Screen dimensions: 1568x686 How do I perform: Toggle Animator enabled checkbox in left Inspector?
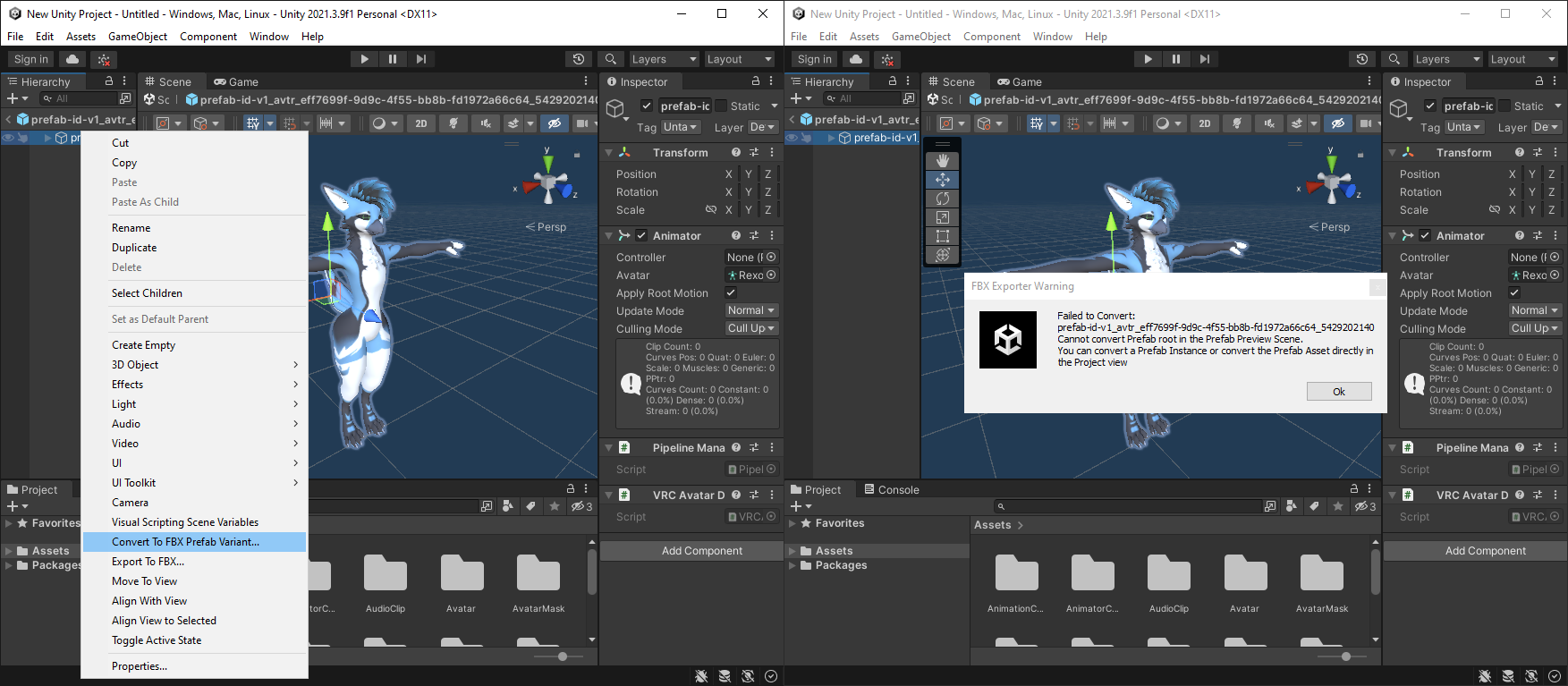pyautogui.click(x=641, y=235)
